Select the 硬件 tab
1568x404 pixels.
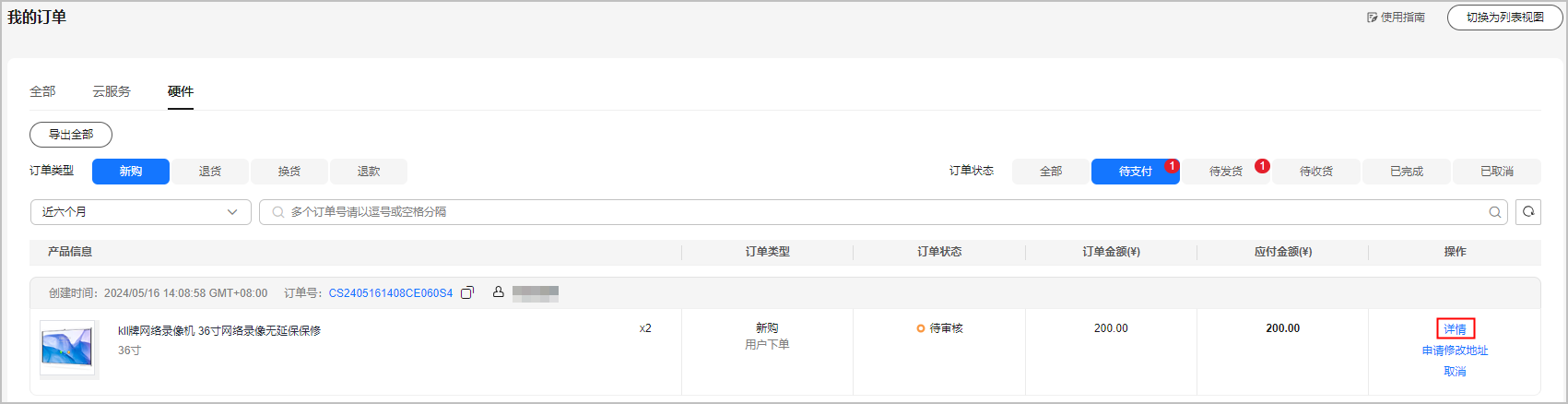tap(181, 91)
